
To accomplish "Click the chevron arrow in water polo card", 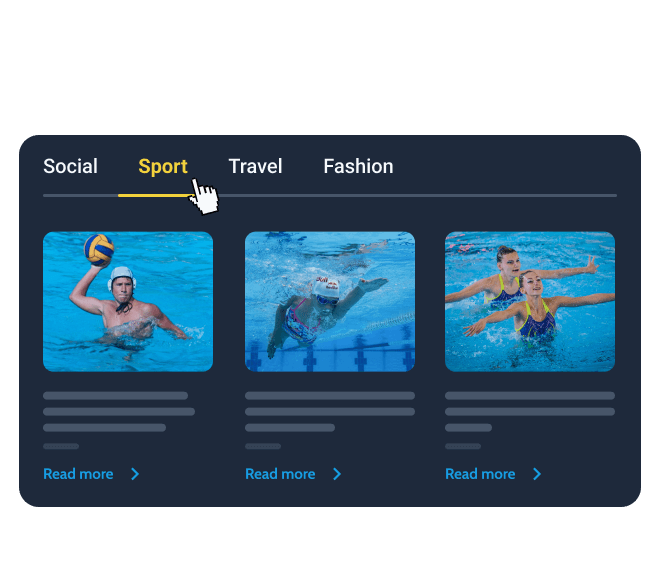I will (x=135, y=474).
